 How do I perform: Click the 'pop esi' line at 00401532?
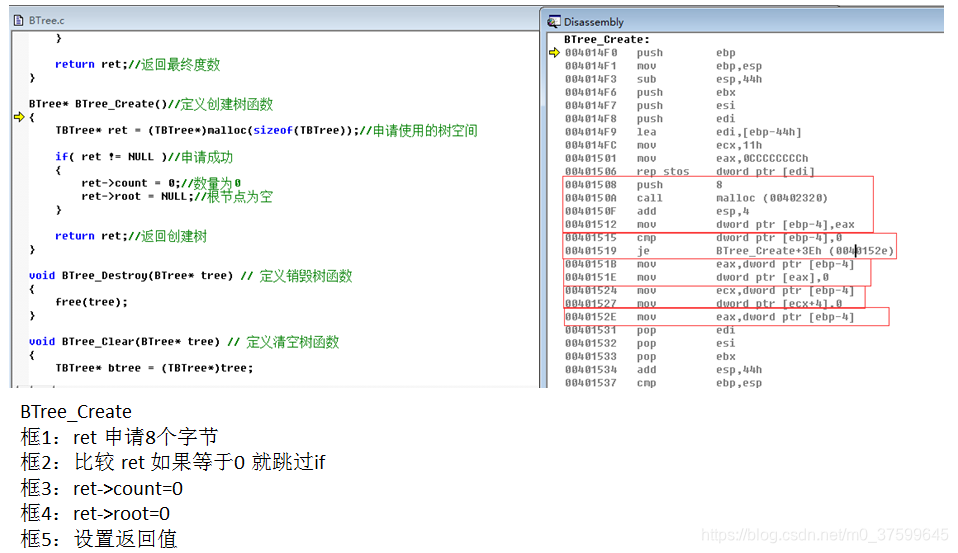point(650,343)
